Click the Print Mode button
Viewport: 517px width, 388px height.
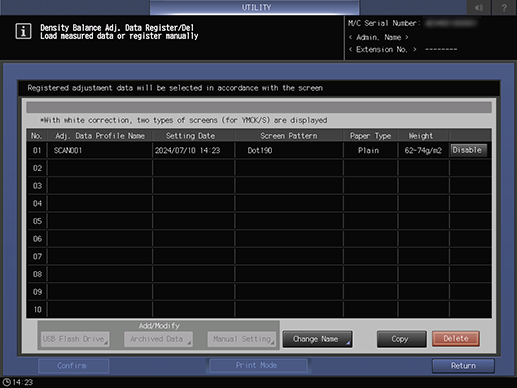258,365
